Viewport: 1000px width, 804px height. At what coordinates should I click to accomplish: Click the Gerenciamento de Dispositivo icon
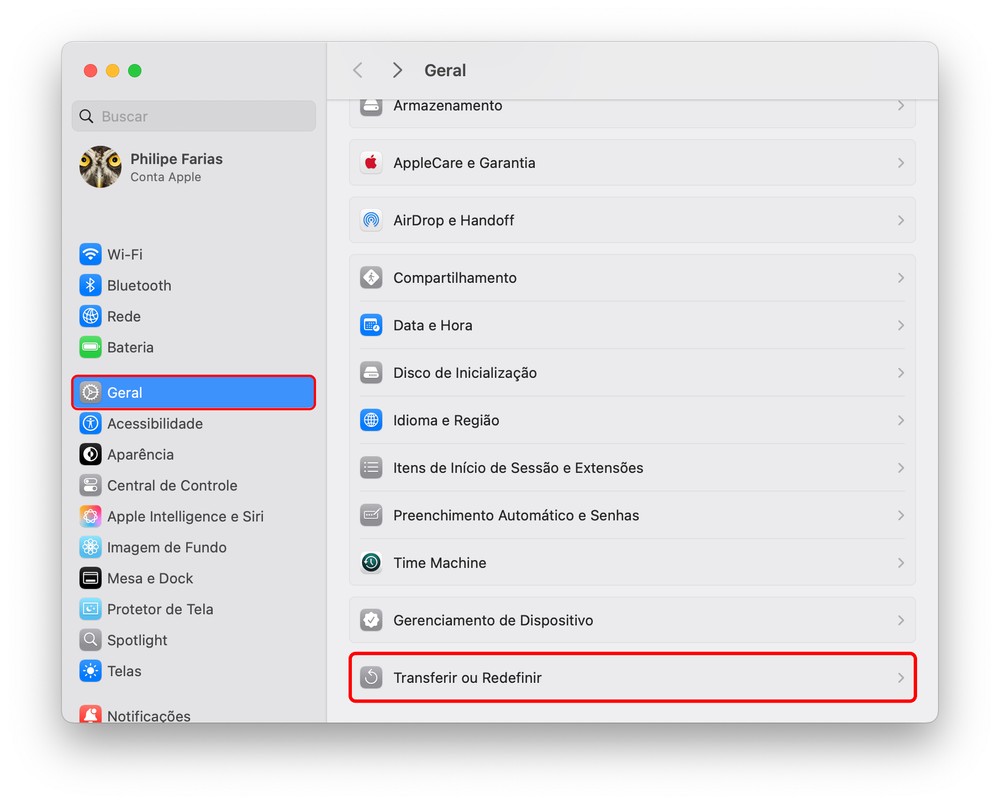point(371,620)
